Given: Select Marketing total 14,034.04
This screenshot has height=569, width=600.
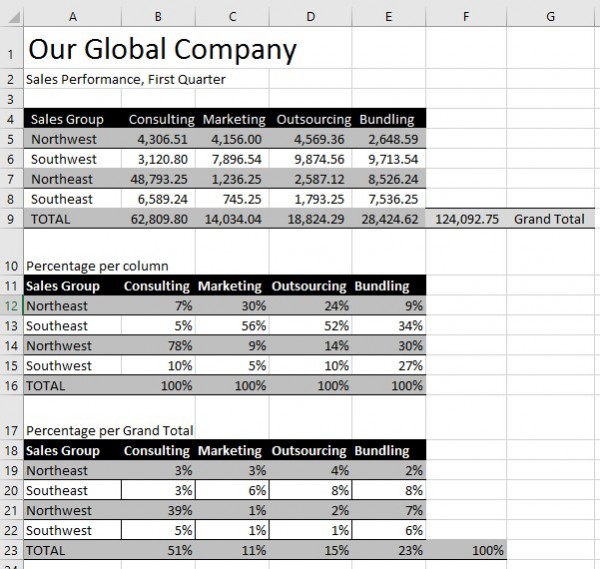Looking at the screenshot, I should (x=232, y=219).
